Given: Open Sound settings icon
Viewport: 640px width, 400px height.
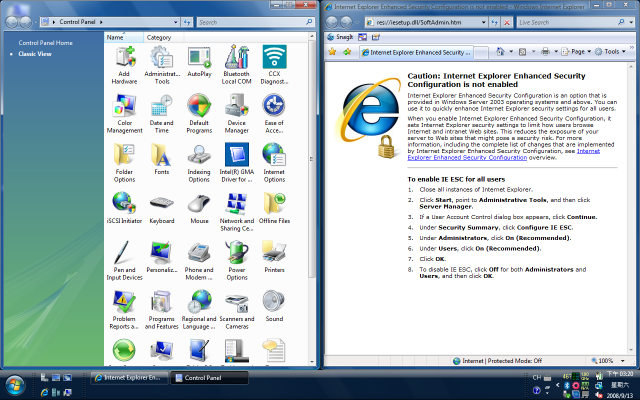Looking at the screenshot, I should tap(274, 307).
